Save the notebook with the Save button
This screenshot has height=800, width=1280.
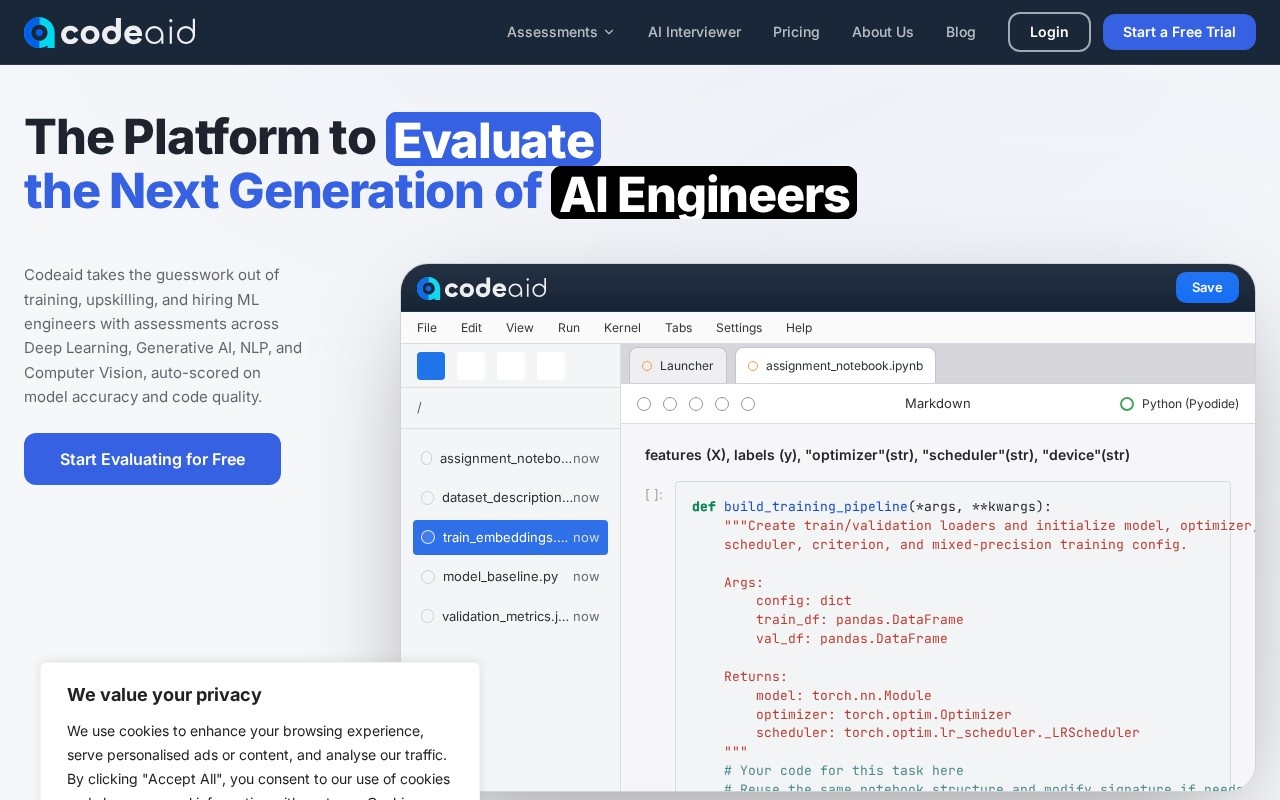(x=1207, y=288)
